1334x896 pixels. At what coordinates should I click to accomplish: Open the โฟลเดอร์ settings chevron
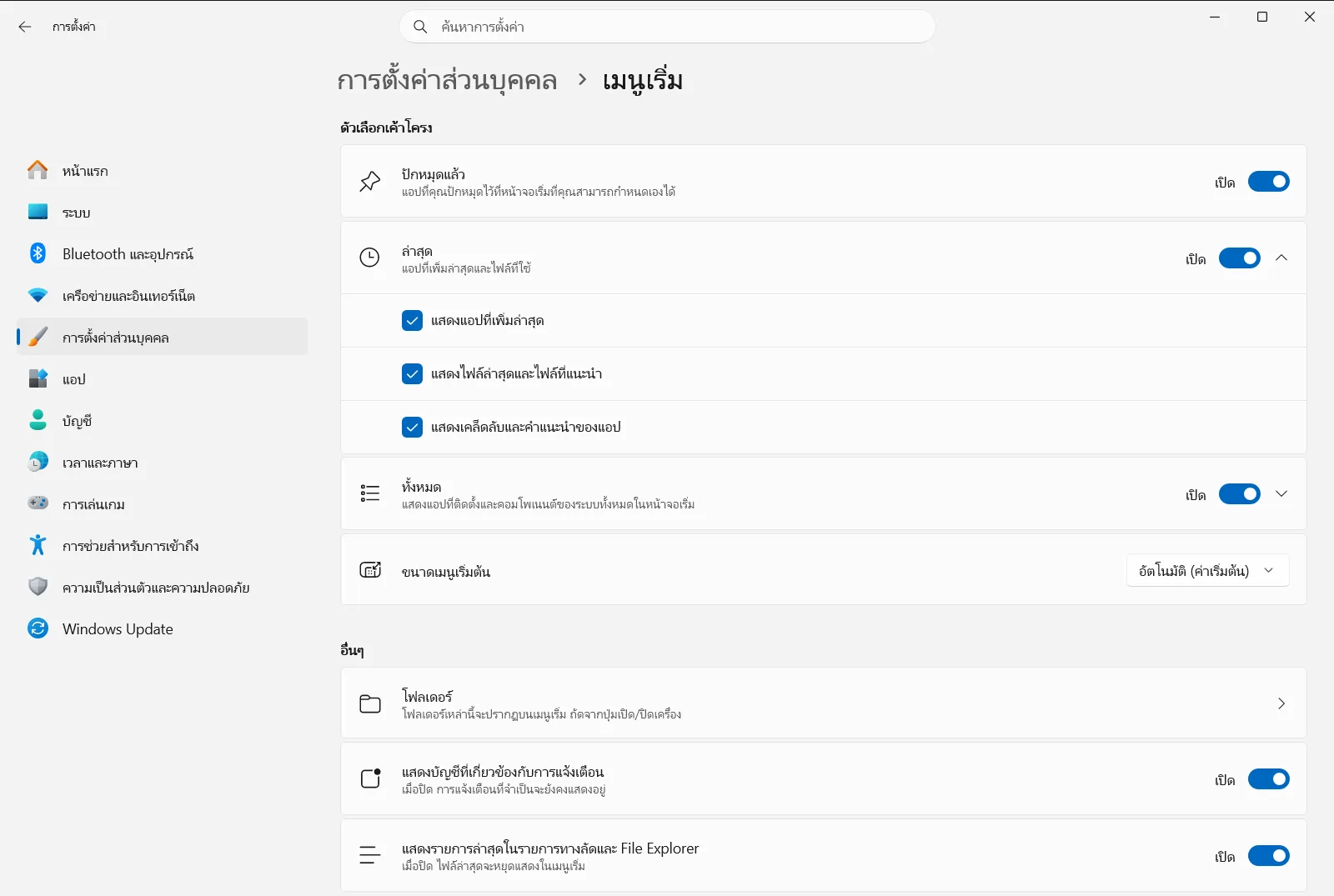pos(1281,703)
